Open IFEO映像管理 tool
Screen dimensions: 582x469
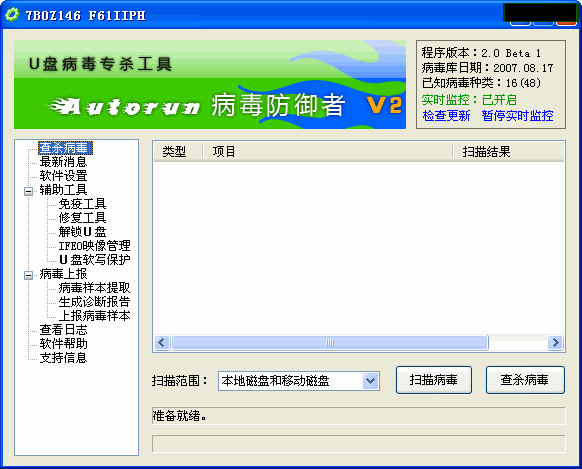coord(94,246)
